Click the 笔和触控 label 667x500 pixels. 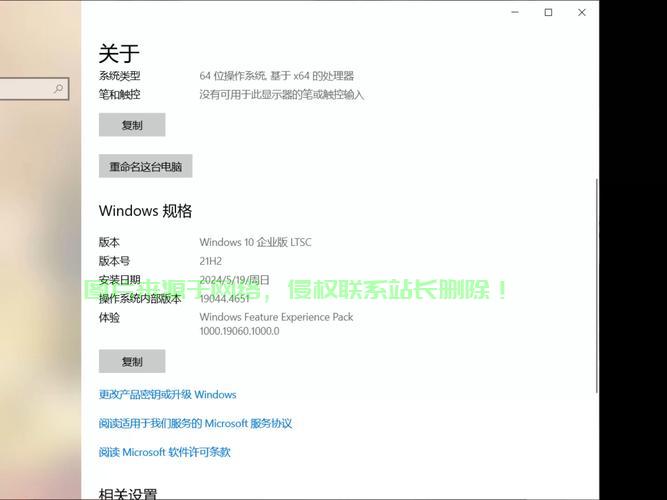[120, 94]
